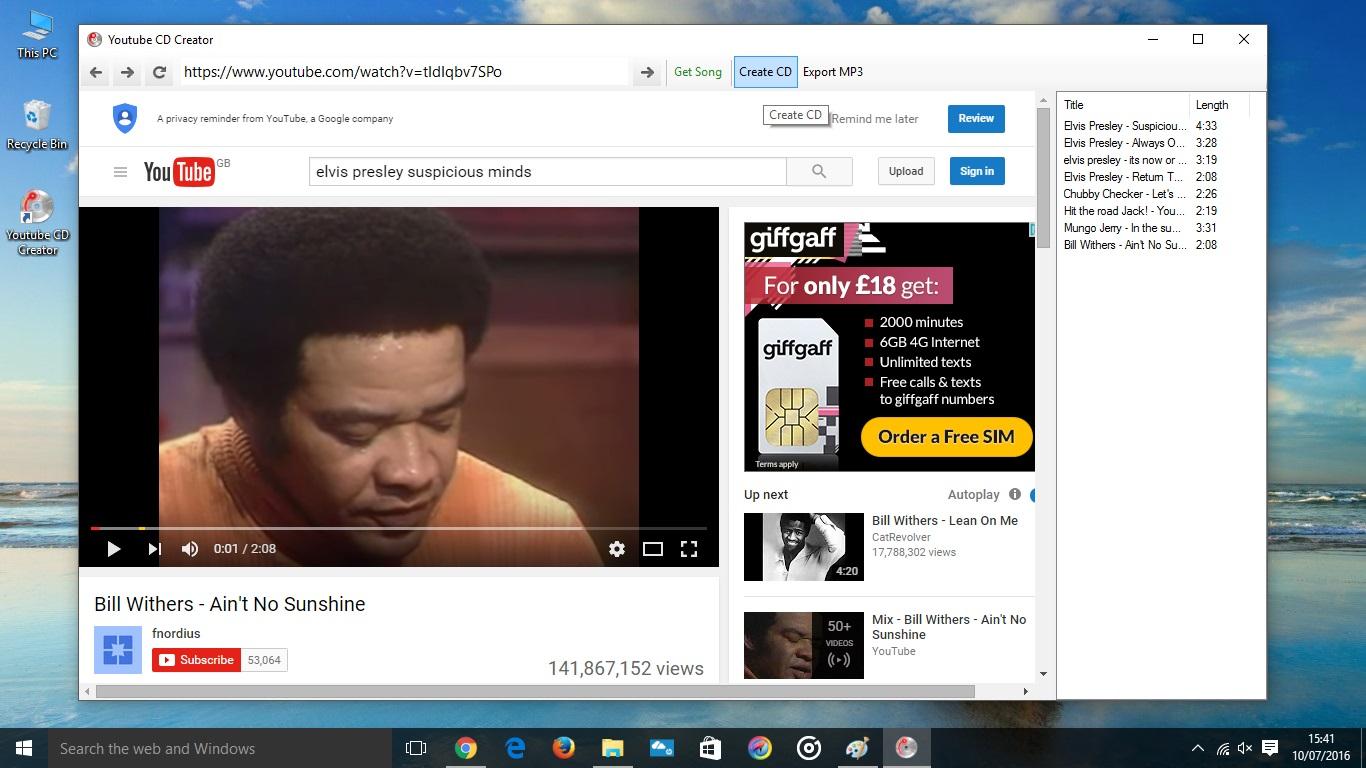Subscribe to the fnordius channel

click(x=196, y=660)
